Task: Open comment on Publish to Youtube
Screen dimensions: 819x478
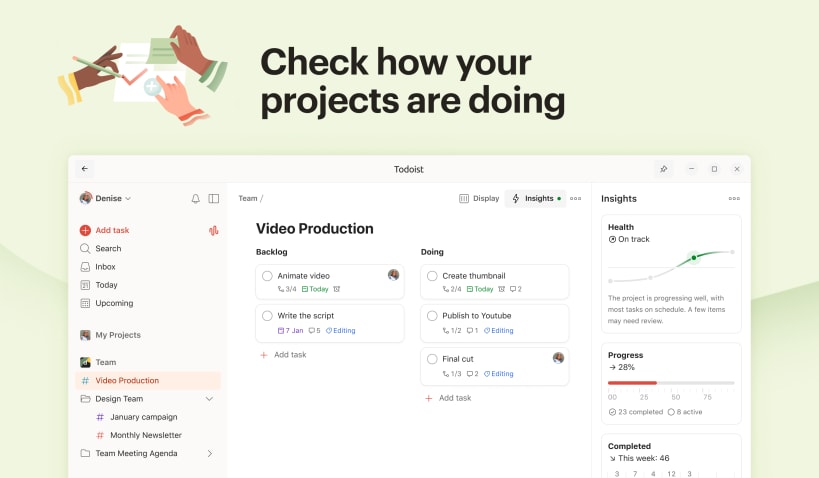Action: coord(472,331)
